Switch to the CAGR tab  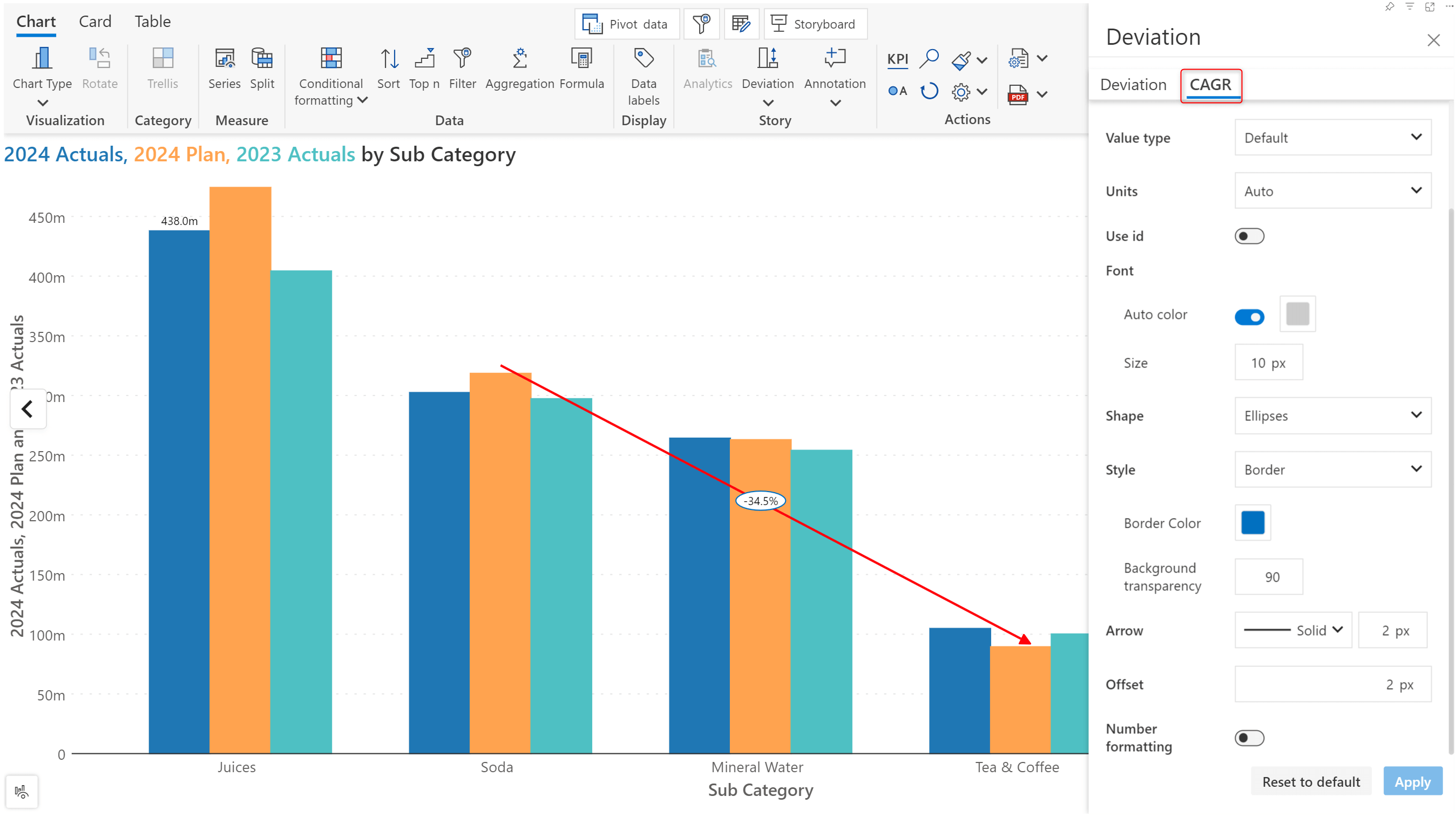pyautogui.click(x=1211, y=84)
